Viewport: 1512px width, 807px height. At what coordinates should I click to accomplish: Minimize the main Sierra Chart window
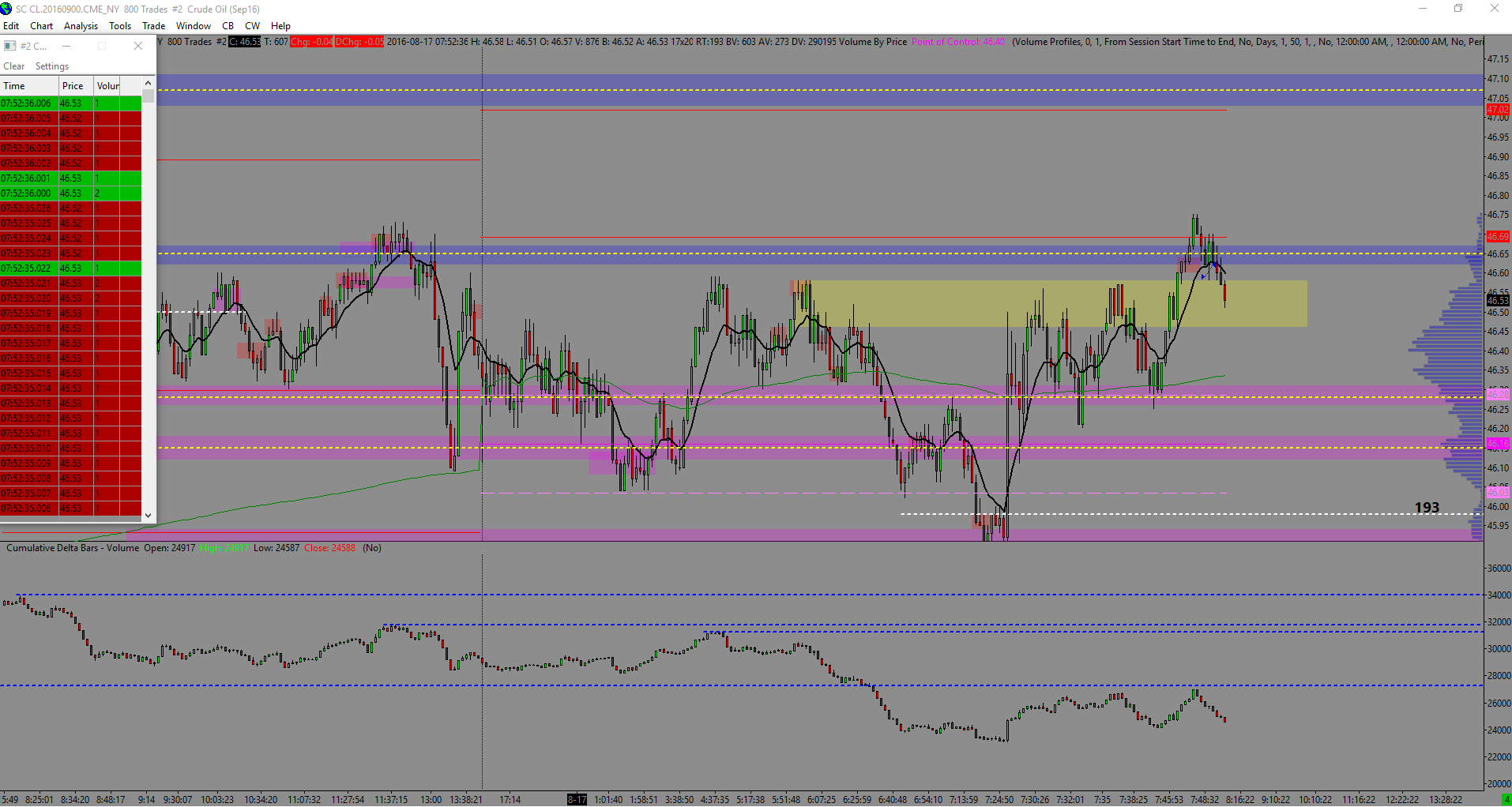click(x=1423, y=9)
